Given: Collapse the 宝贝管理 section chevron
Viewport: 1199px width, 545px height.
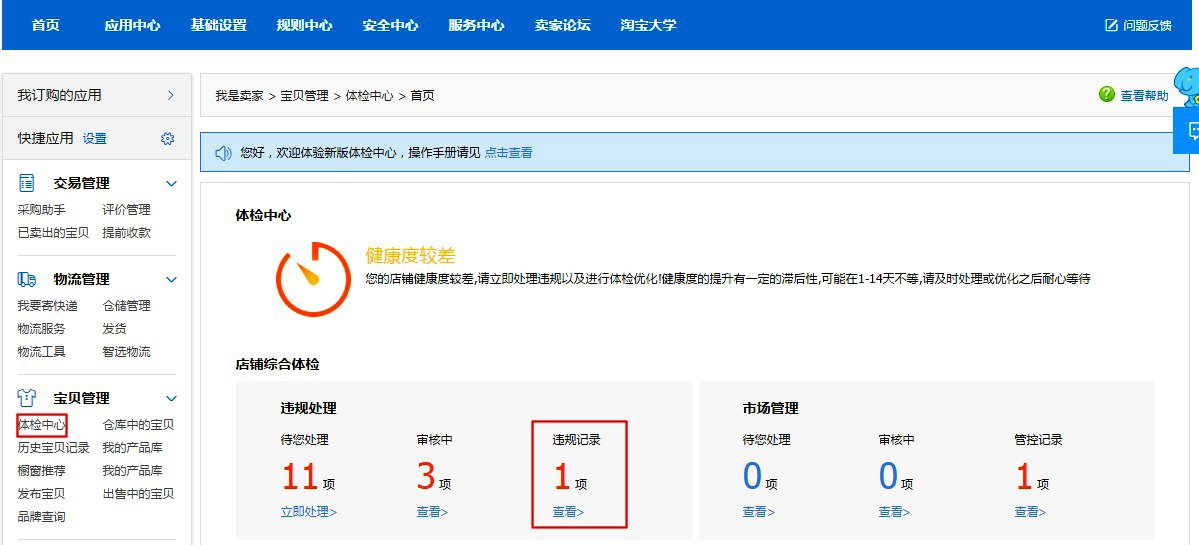Looking at the screenshot, I should [x=171, y=398].
